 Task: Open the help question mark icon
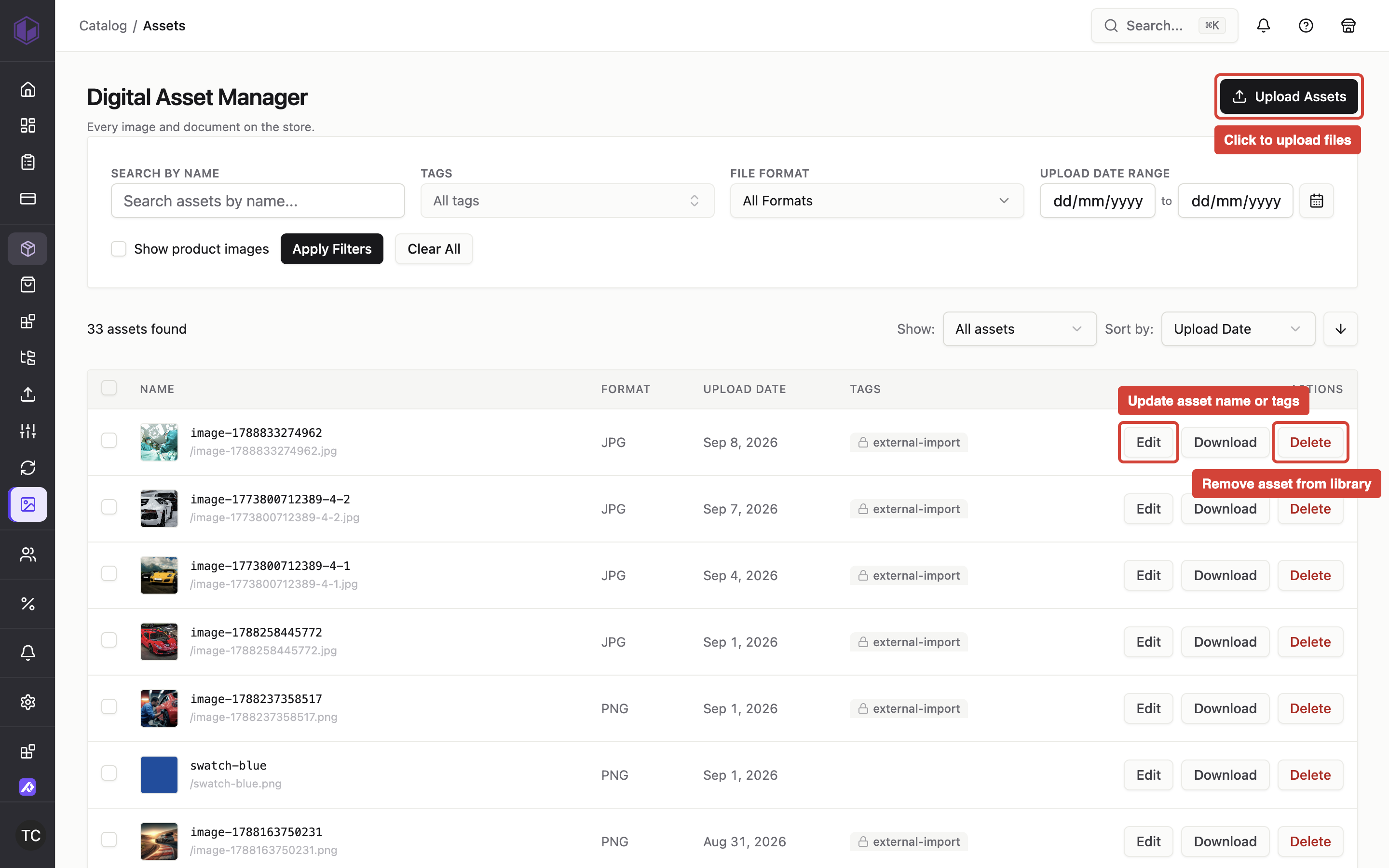pyautogui.click(x=1306, y=25)
